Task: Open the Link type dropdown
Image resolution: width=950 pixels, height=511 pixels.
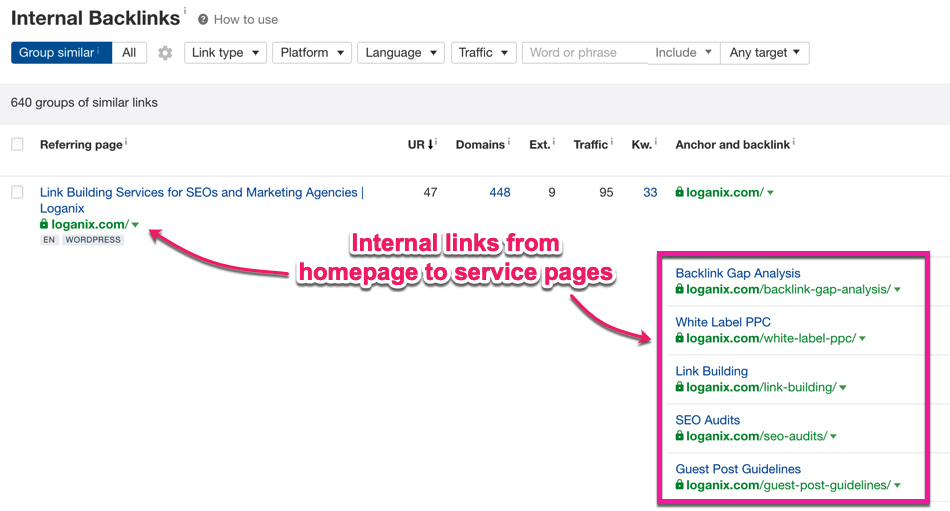Action: [x=225, y=53]
